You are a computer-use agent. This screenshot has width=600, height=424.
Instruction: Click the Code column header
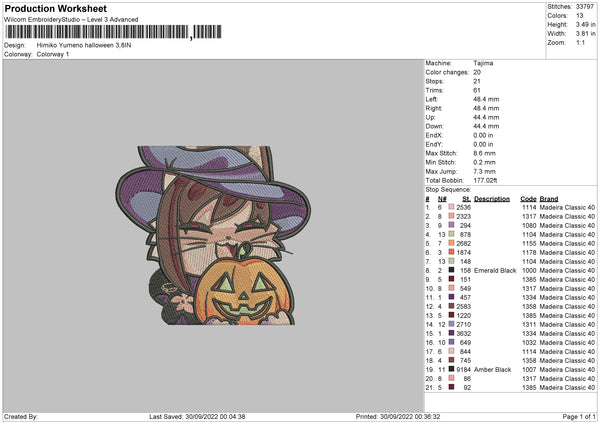528,199
